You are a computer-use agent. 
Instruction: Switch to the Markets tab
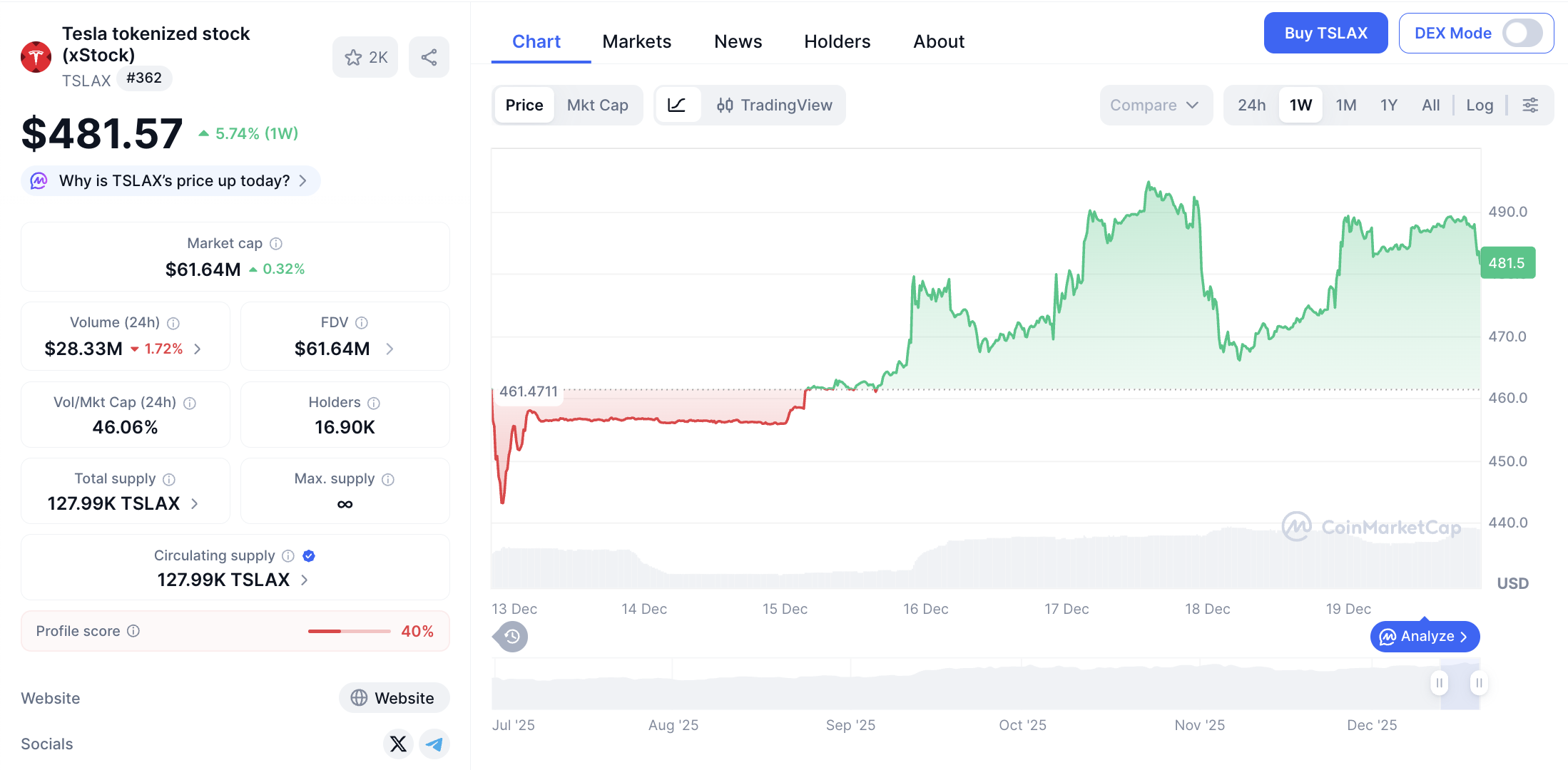tap(636, 42)
